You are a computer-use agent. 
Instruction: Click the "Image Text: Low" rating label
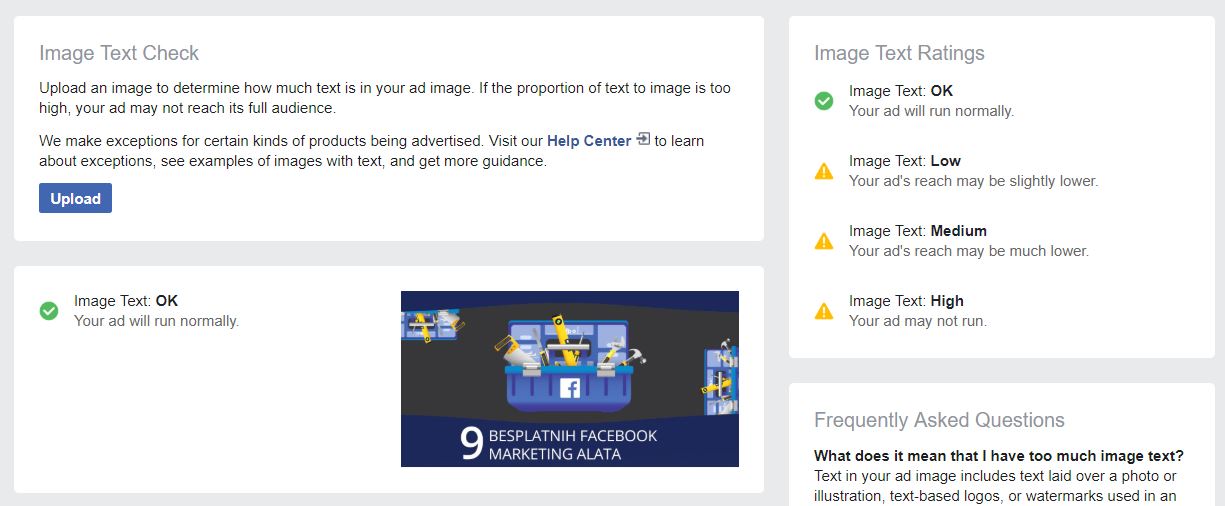point(904,161)
